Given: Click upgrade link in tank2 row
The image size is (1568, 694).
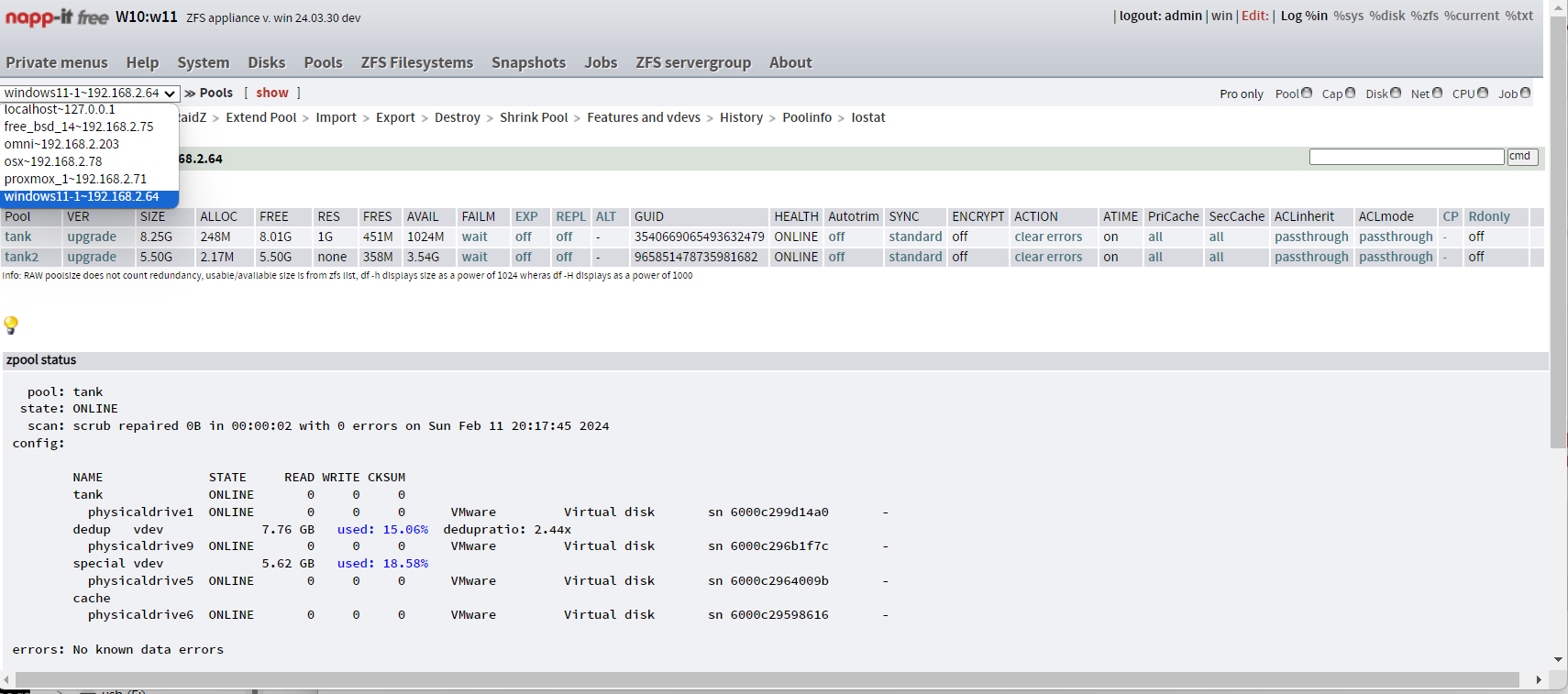Looking at the screenshot, I should 92,257.
